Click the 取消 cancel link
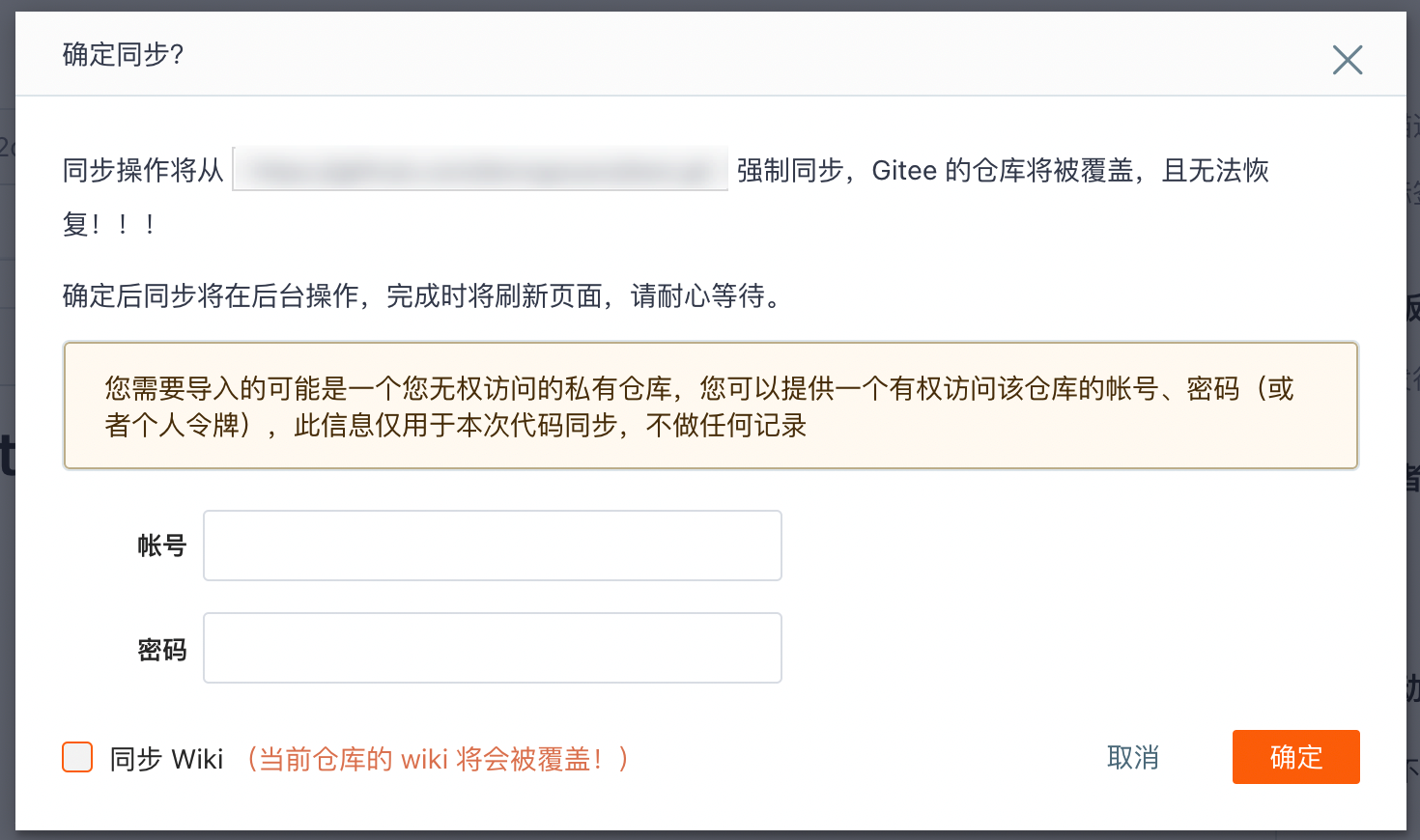Viewport: 1420px width, 840px height. (1133, 758)
